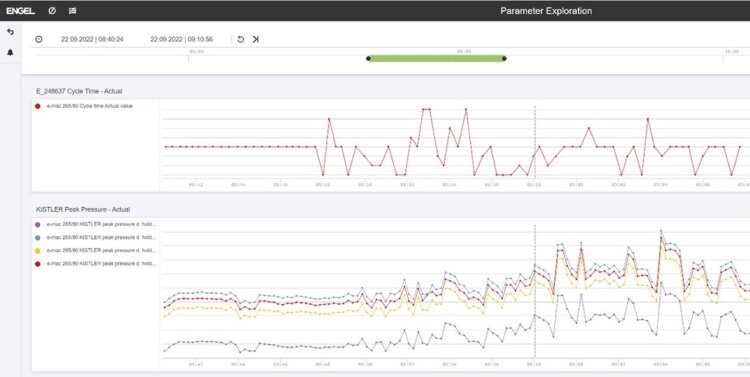Click dashed cursor line in Peak Pressure chart

[x=535, y=292]
